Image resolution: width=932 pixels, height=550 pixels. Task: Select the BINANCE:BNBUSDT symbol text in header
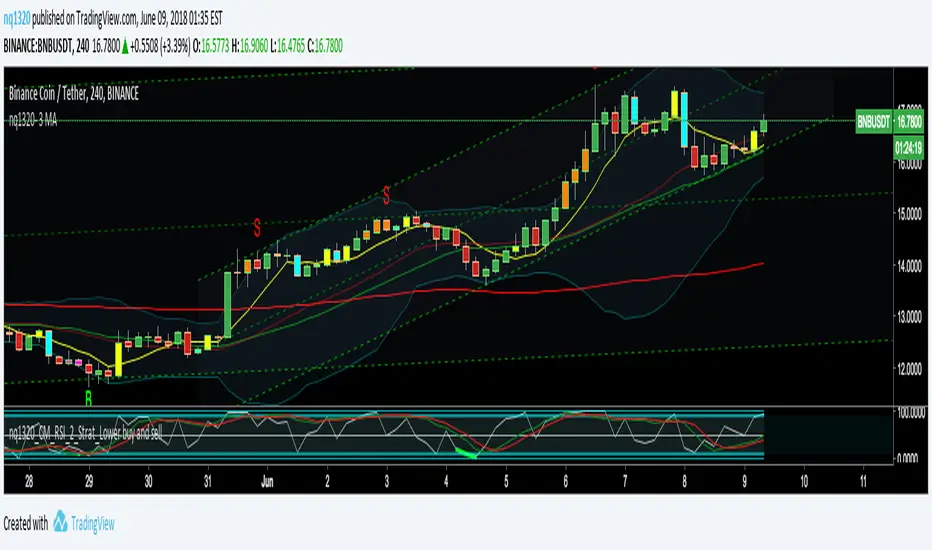(38, 46)
